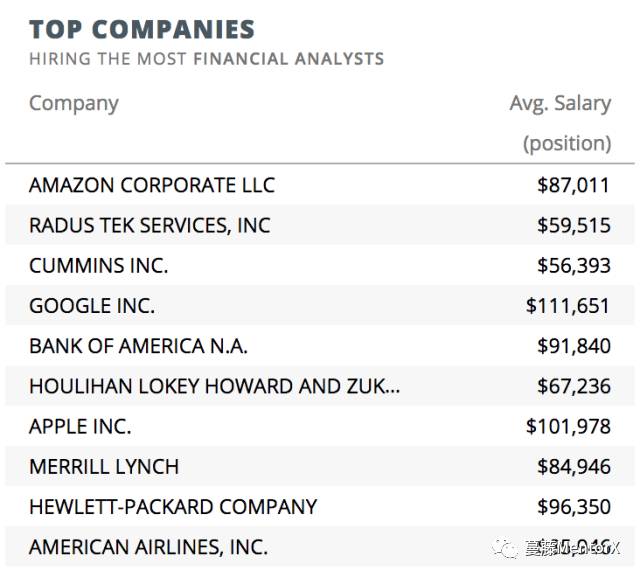Click the Avg. Salary column header
The height and width of the screenshot is (577, 640).
click(559, 103)
